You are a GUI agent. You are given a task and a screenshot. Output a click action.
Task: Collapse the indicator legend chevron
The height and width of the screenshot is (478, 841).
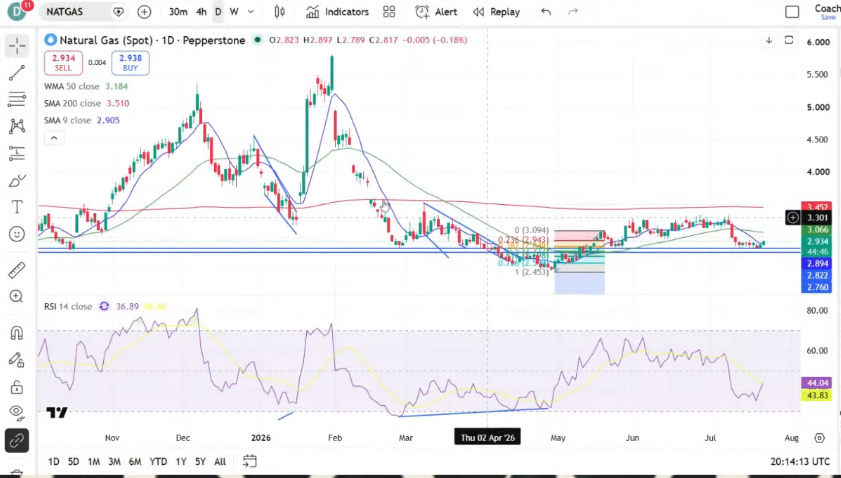tap(54, 138)
